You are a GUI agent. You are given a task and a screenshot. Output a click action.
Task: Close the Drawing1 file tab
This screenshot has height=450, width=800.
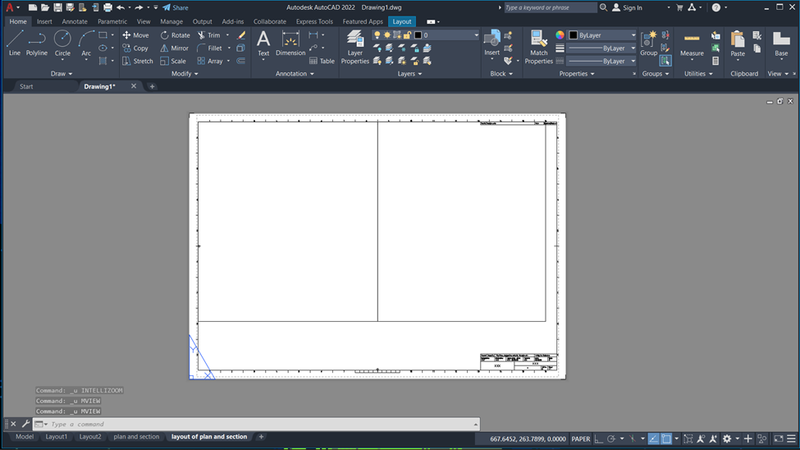tap(134, 86)
